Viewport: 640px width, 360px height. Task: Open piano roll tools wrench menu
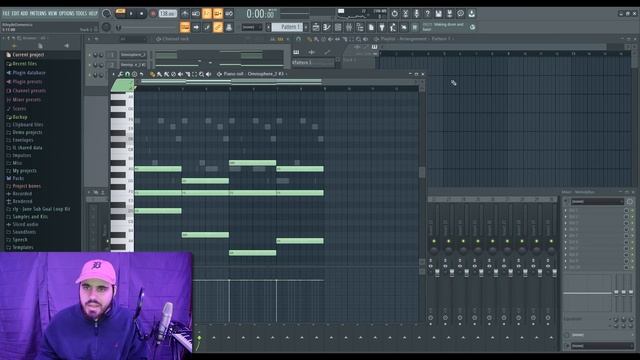(x=120, y=74)
